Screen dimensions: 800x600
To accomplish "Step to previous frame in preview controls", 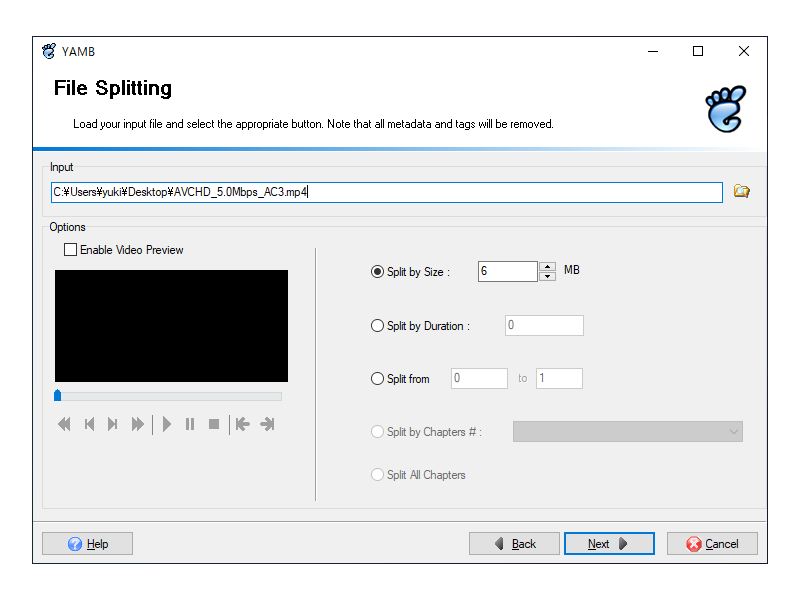I will click(89, 424).
